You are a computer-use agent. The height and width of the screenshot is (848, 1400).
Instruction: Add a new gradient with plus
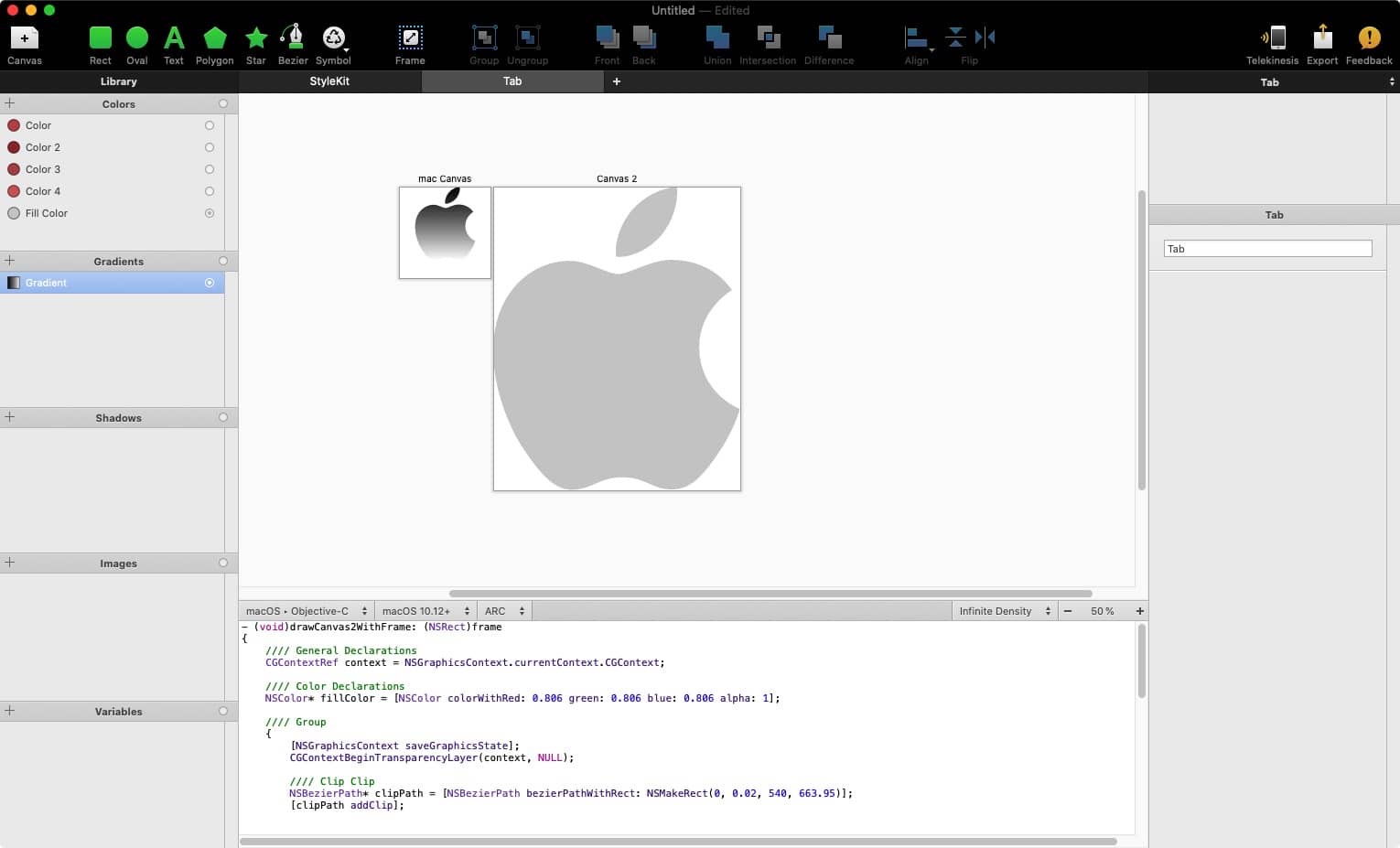[x=10, y=261]
